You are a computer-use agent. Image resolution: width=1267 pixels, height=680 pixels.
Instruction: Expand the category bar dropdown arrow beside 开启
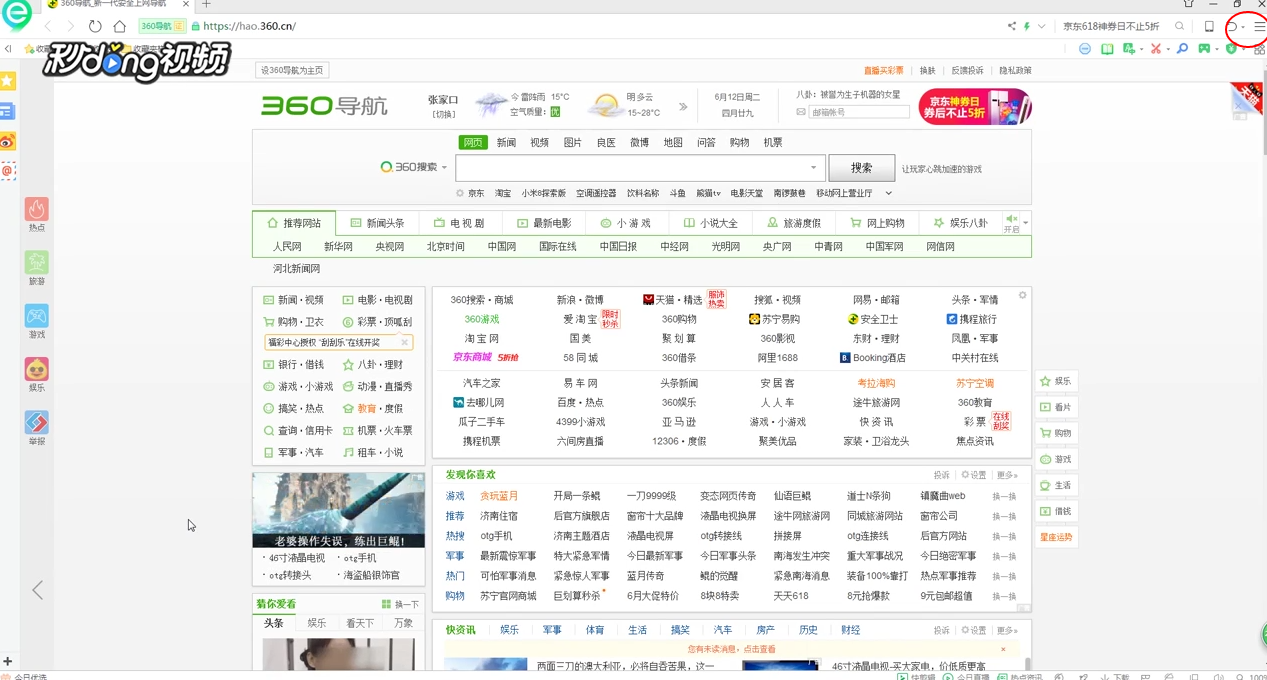1025,223
